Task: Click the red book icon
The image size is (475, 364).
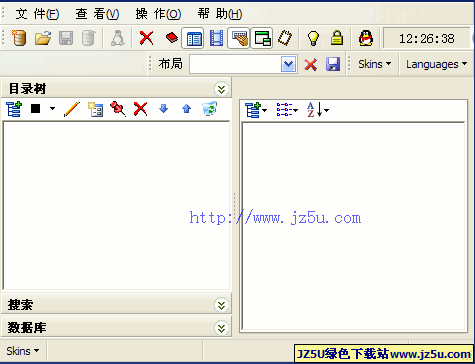Action: (172, 38)
